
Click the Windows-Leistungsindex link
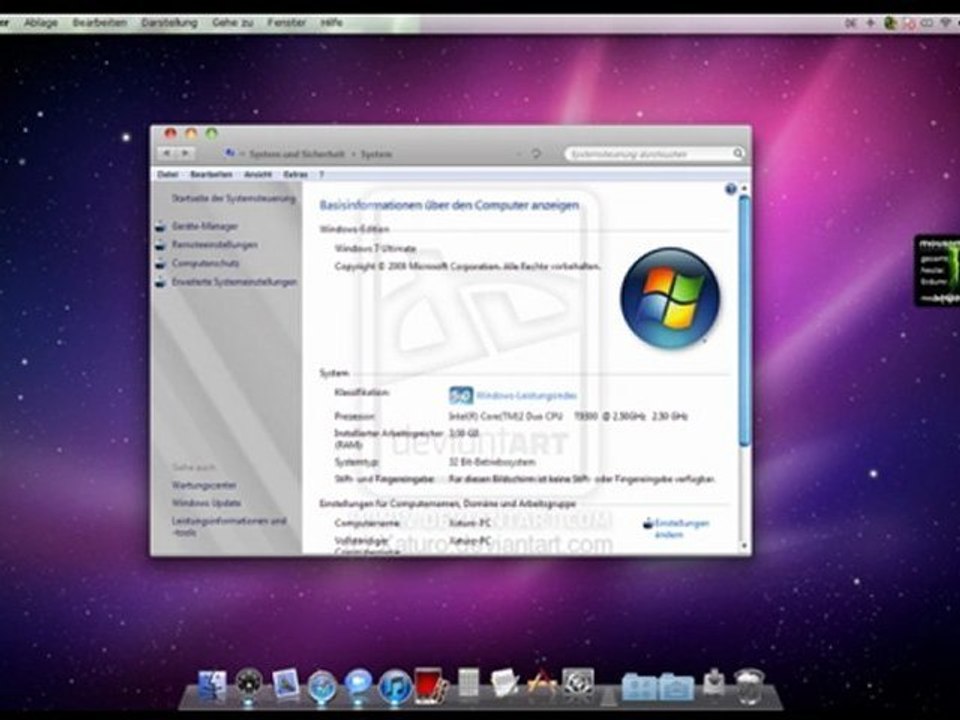click(x=527, y=396)
